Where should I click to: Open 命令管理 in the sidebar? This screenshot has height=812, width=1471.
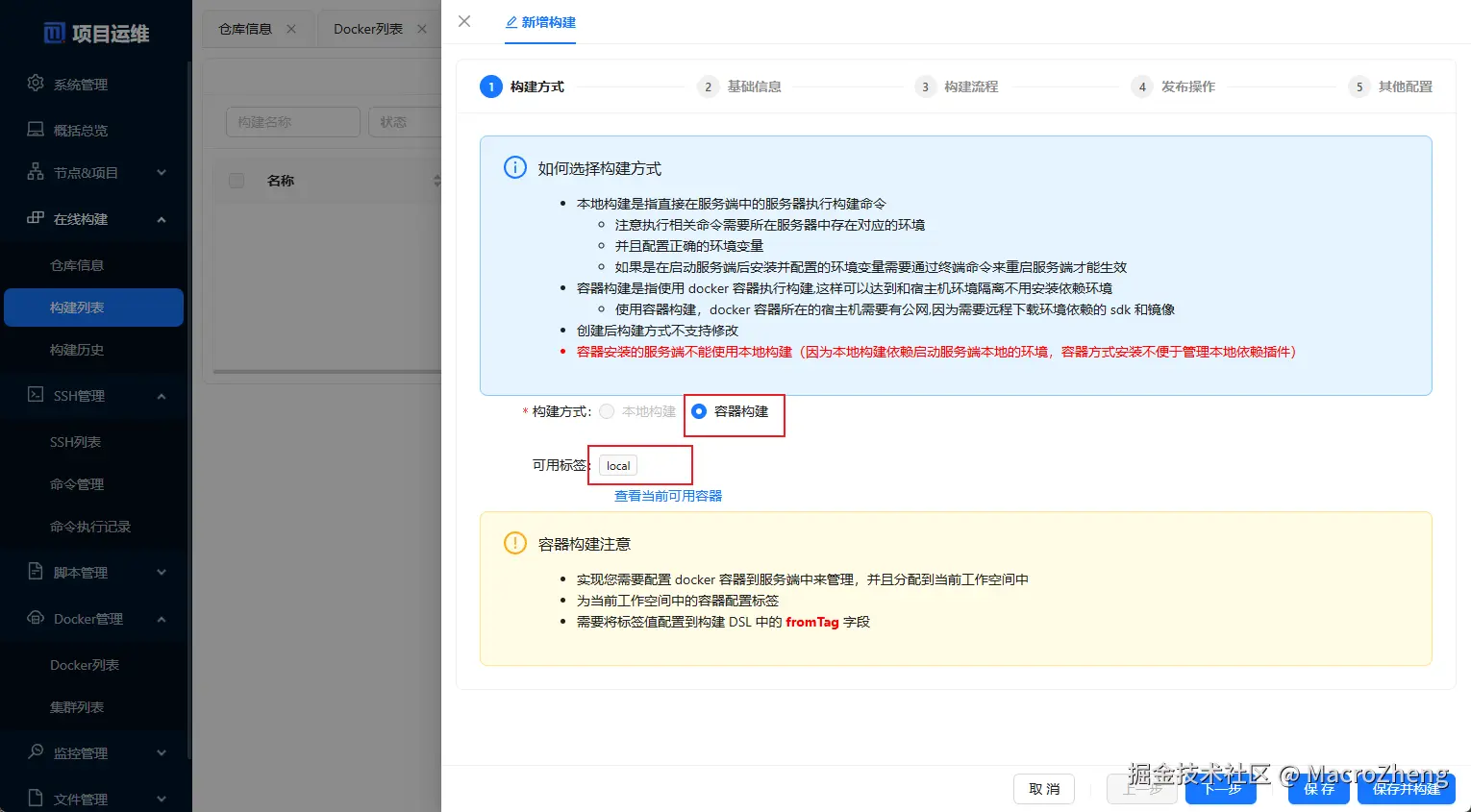pos(94,484)
